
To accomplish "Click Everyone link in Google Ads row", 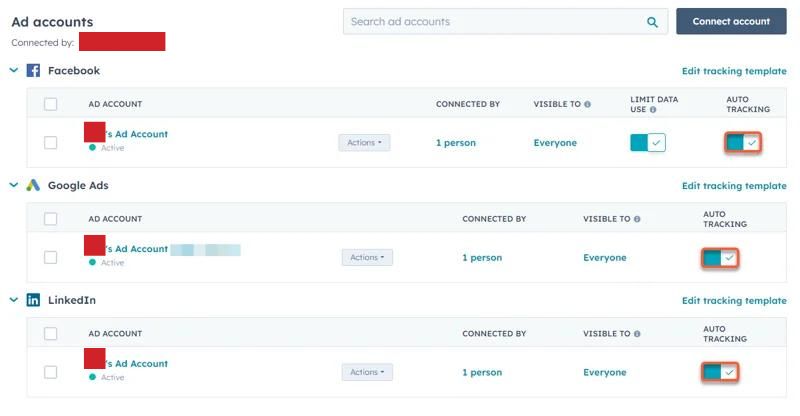I will pyautogui.click(x=605, y=258).
